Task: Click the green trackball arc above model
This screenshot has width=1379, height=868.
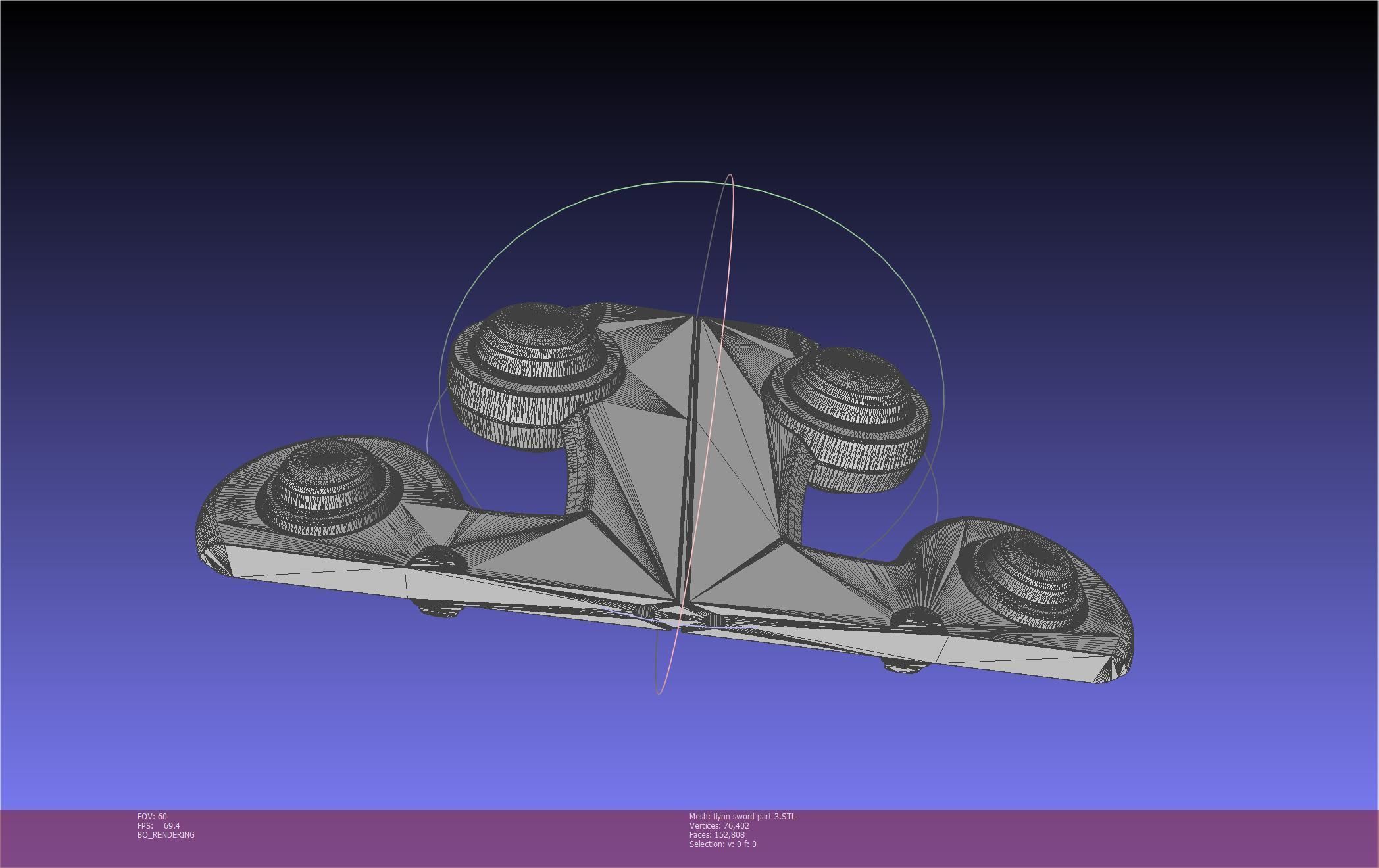Action: 691,181
